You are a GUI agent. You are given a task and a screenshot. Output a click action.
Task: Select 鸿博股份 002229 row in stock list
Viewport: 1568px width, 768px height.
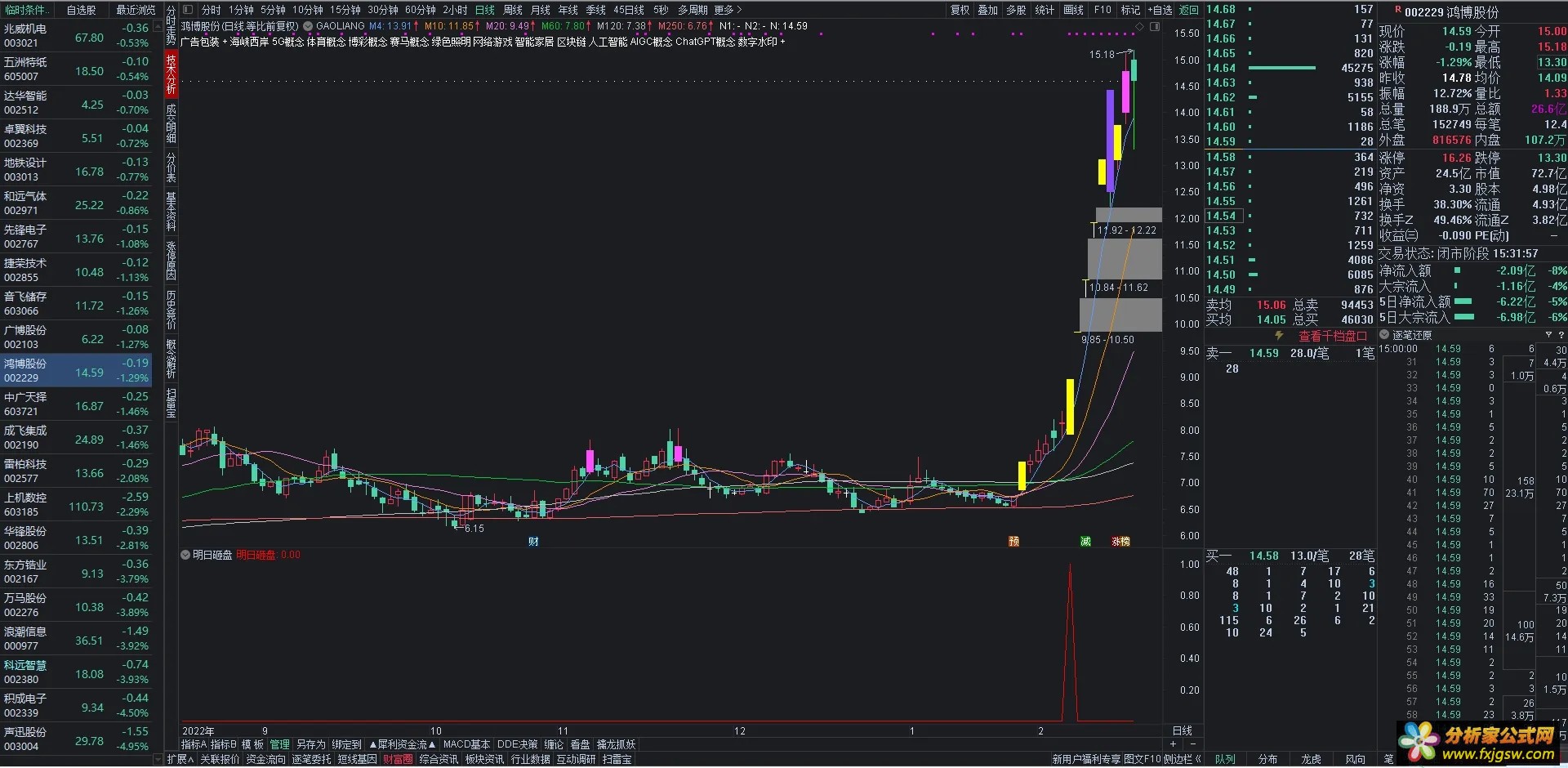click(x=76, y=370)
